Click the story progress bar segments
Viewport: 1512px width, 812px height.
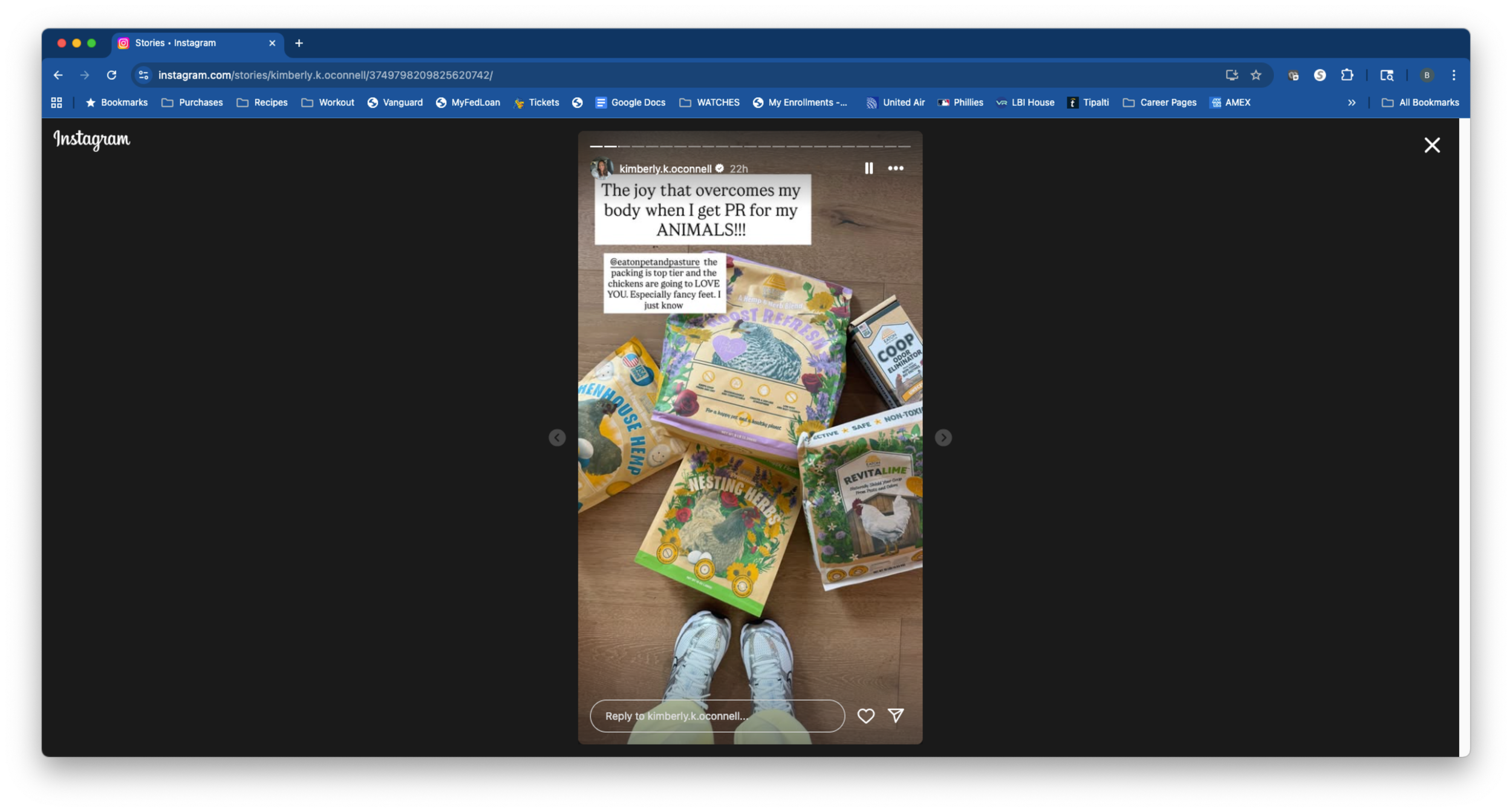click(x=750, y=146)
